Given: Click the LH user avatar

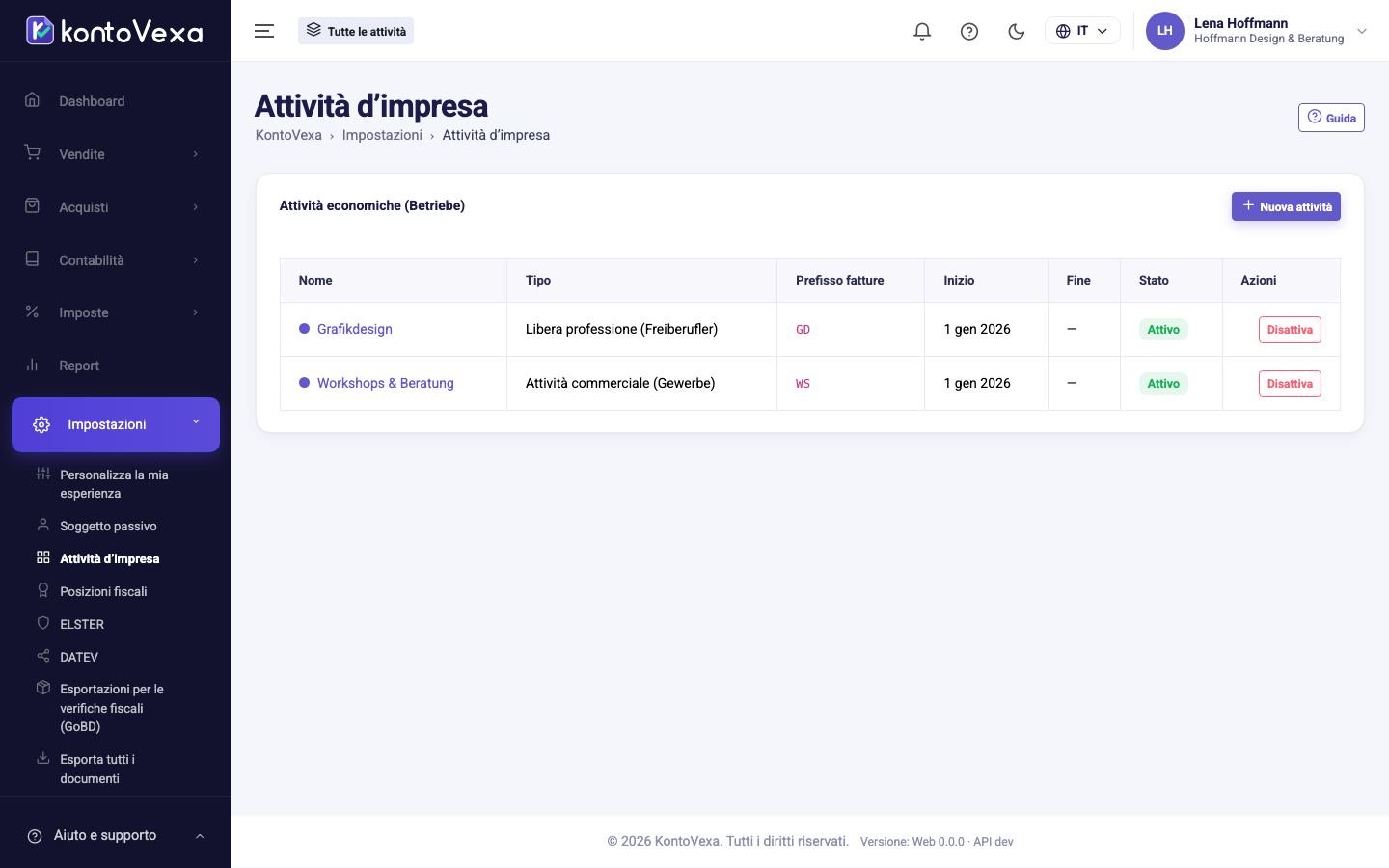Looking at the screenshot, I should pyautogui.click(x=1164, y=31).
